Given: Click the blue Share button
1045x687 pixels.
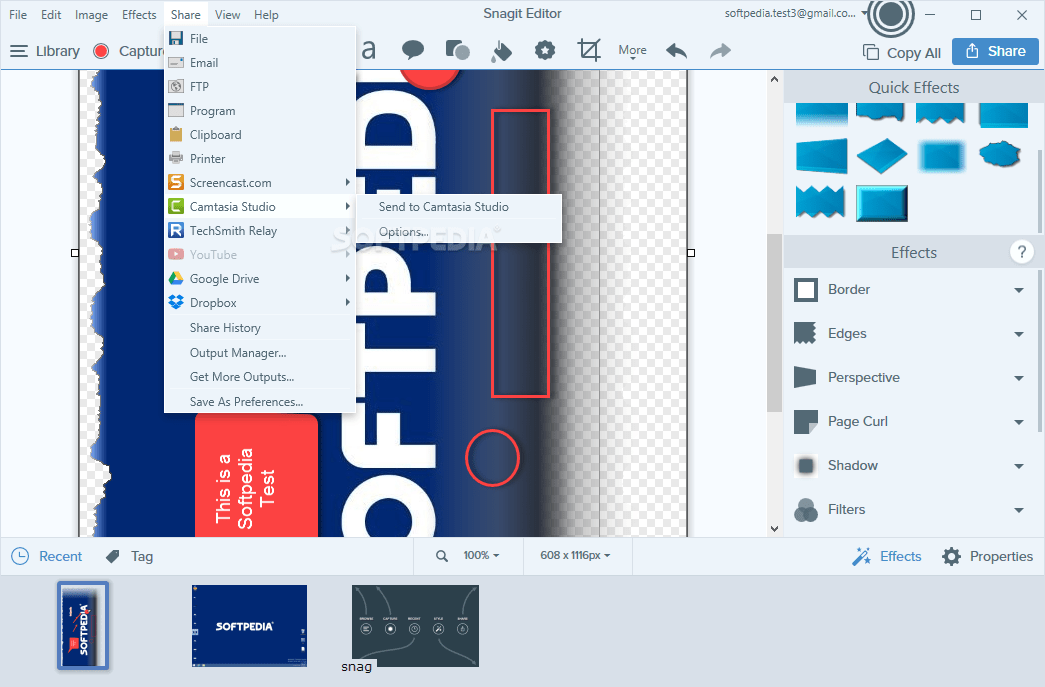Looking at the screenshot, I should pyautogui.click(x=995, y=51).
